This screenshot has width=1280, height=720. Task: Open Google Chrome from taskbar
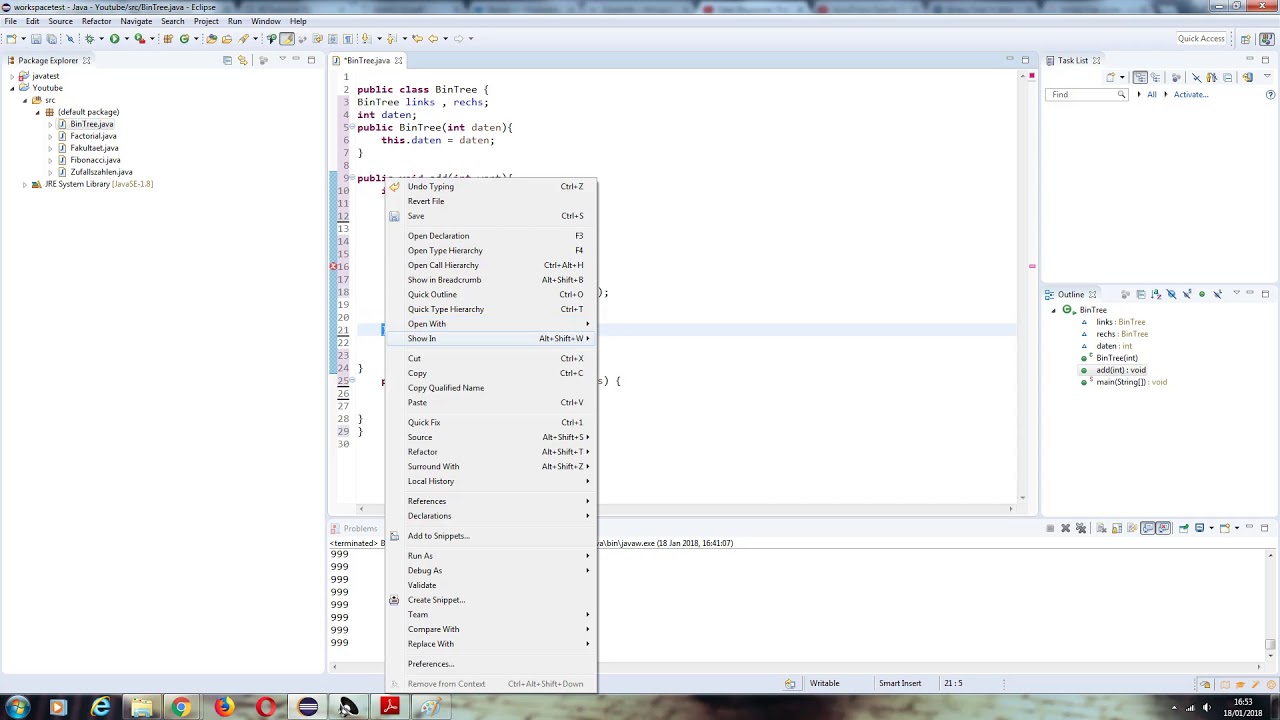[181, 708]
